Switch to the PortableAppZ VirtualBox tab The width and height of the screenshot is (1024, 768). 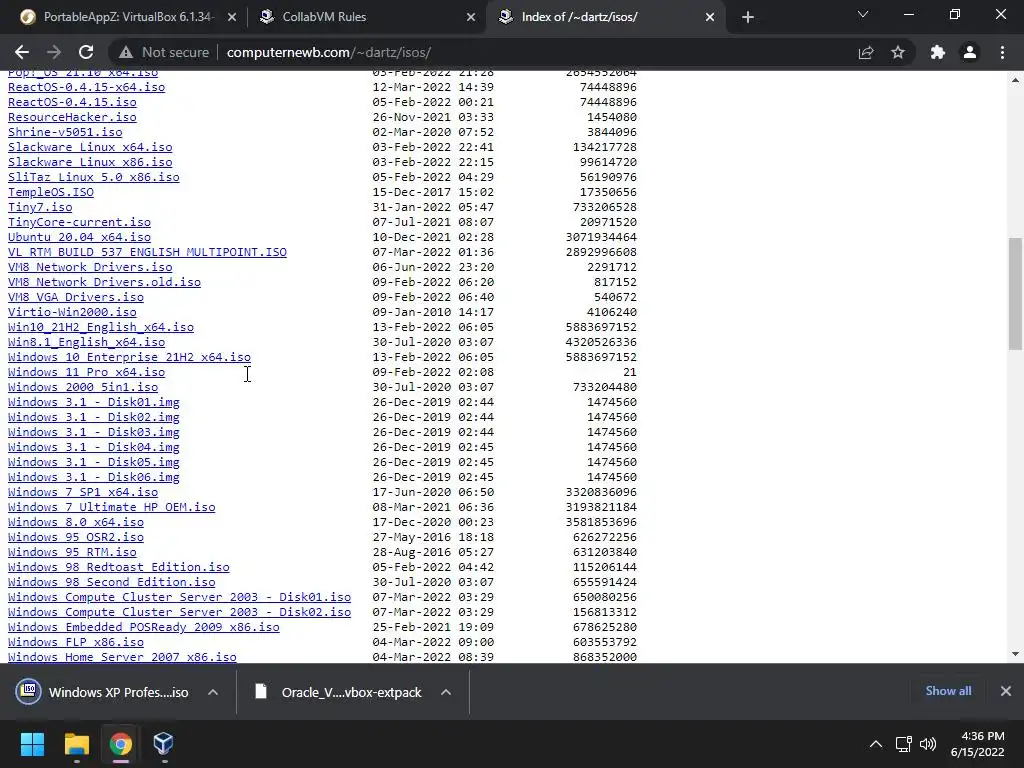tap(129, 17)
